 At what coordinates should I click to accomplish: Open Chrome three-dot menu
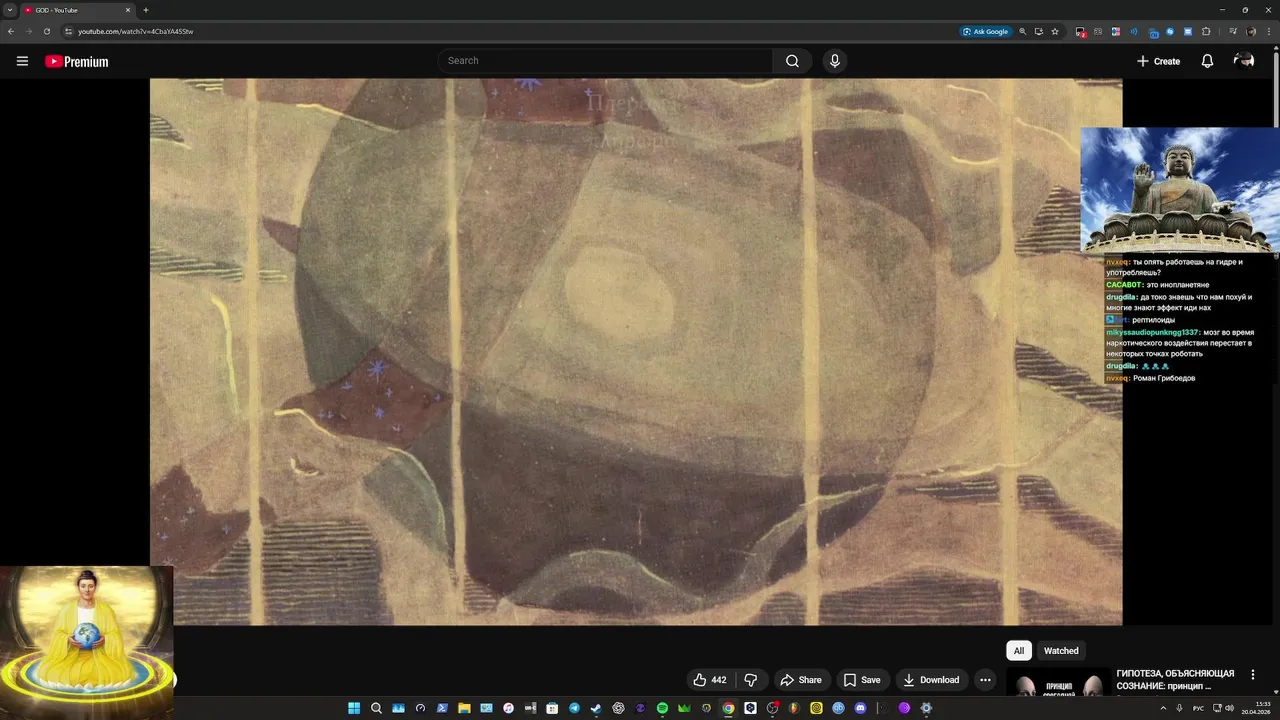coord(1269,32)
